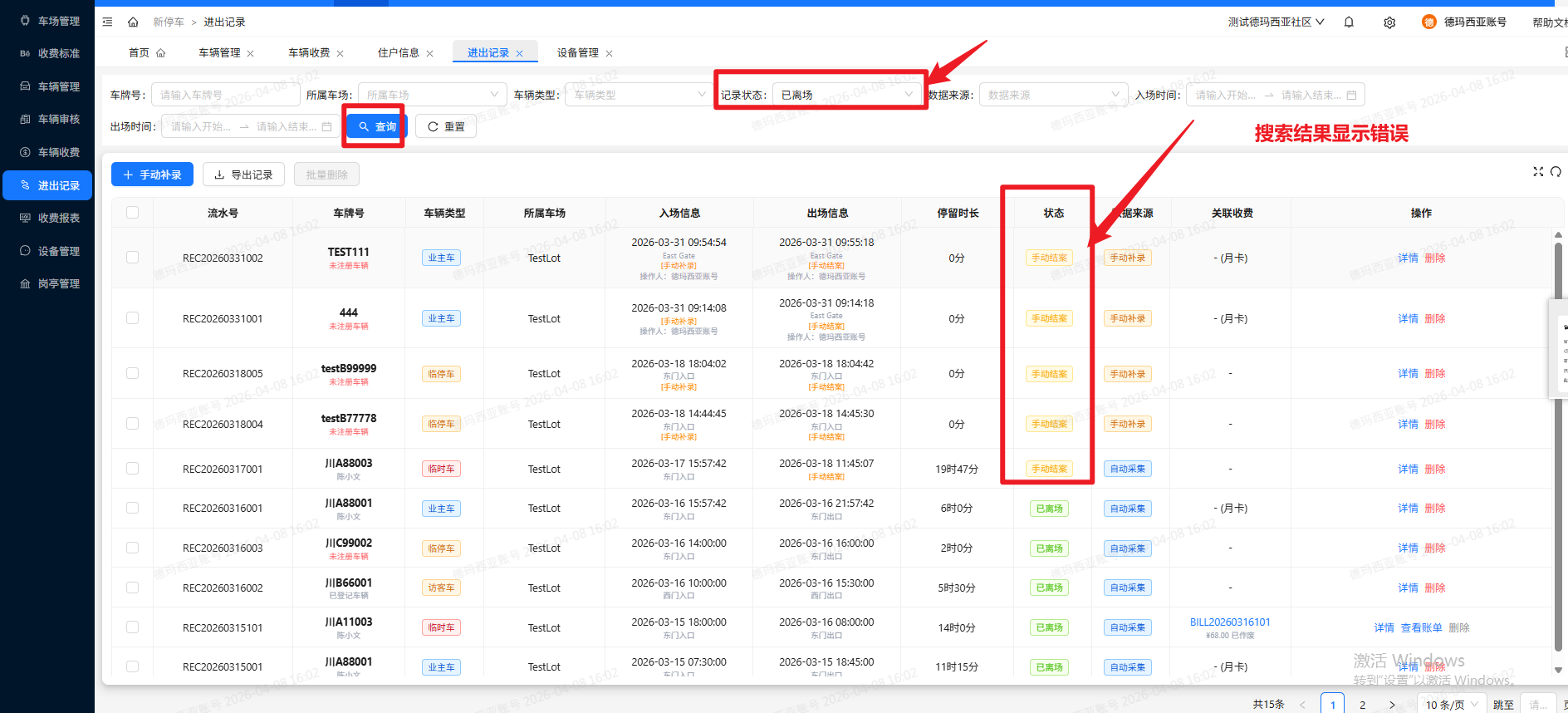
Task: Click the notification bell icon
Action: (1349, 22)
